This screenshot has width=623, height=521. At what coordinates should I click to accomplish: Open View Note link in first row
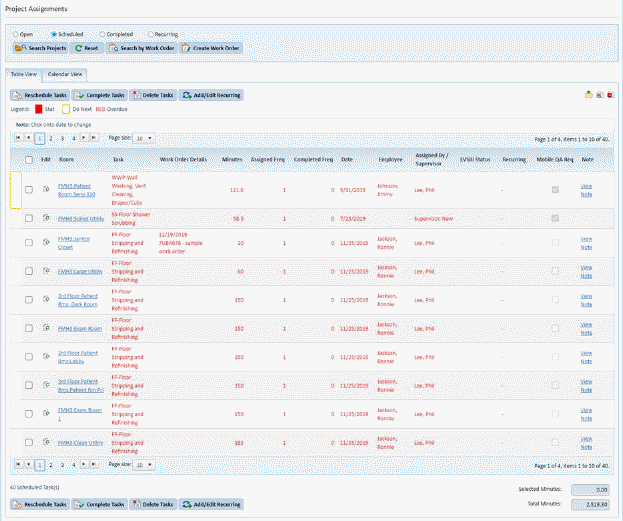[586, 189]
